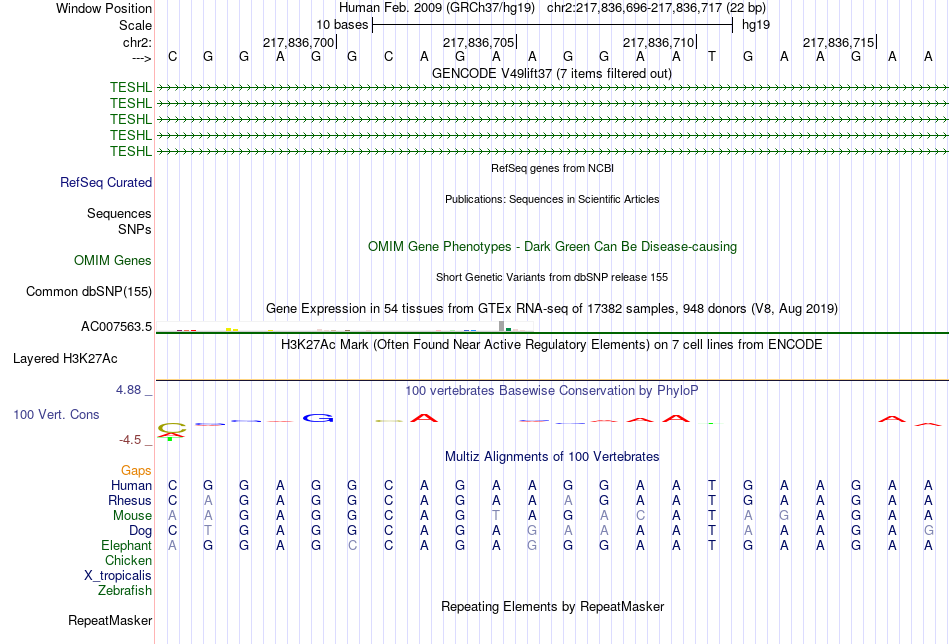Viewport: 950px width, 644px height.
Task: Click 'RefSeq genes from NCBI' track title
Action: (553, 168)
